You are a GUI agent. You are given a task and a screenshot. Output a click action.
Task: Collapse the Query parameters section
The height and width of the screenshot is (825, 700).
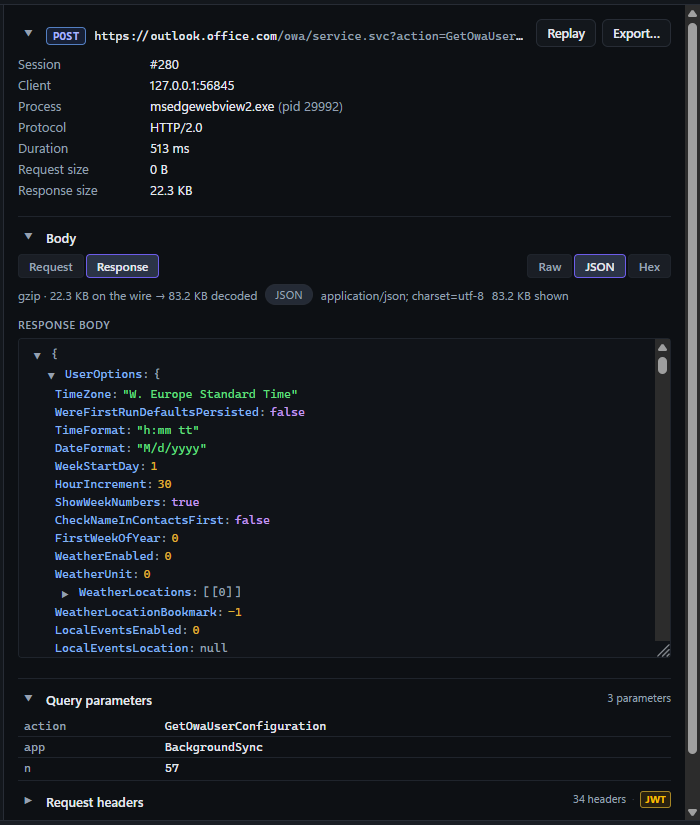click(28, 699)
